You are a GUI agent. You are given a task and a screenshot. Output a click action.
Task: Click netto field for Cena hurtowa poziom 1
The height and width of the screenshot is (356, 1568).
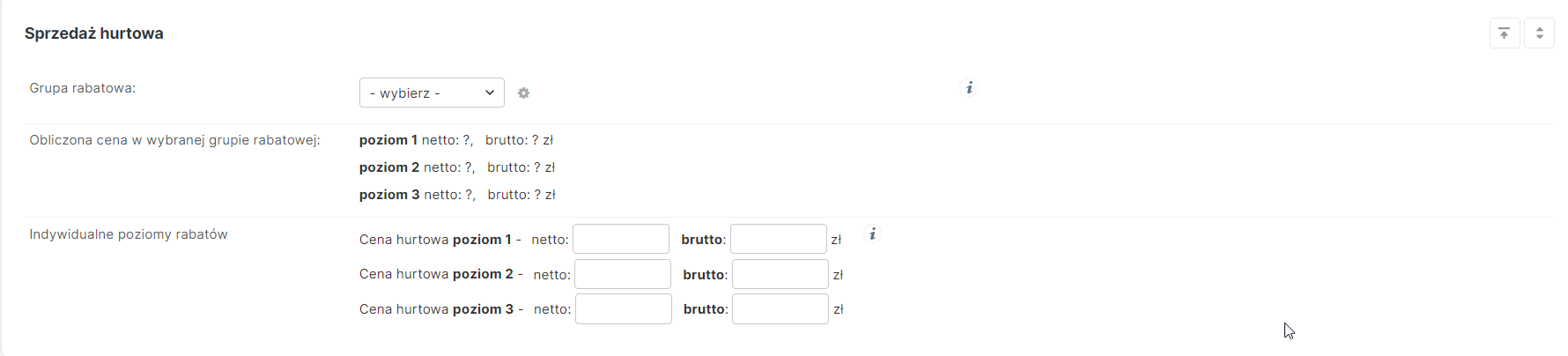coord(621,239)
